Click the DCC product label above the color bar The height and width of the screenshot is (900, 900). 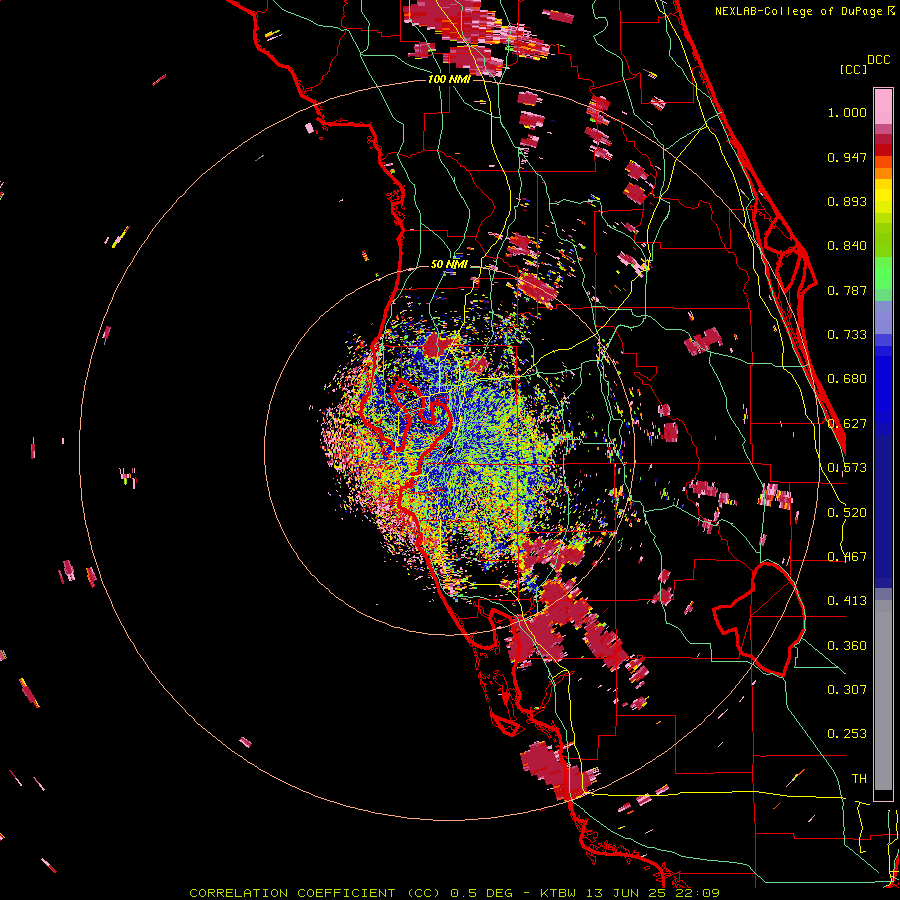(879, 60)
